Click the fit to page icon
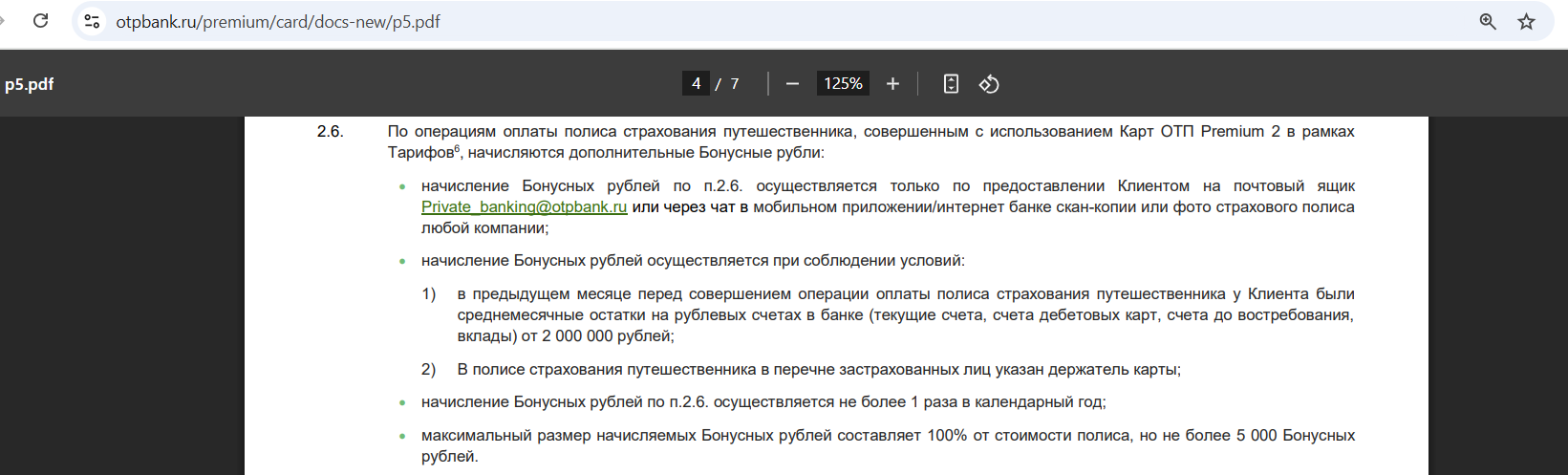This screenshot has height=475, width=1568. click(x=951, y=84)
